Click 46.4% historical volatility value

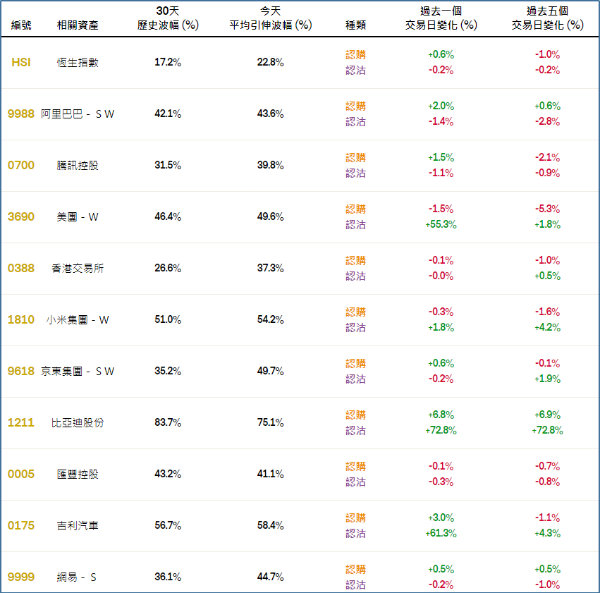[x=168, y=217]
